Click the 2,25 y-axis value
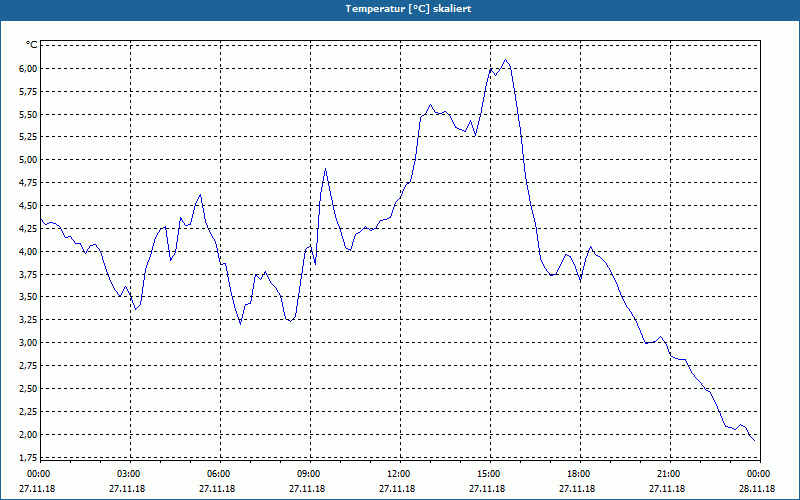 point(29,412)
